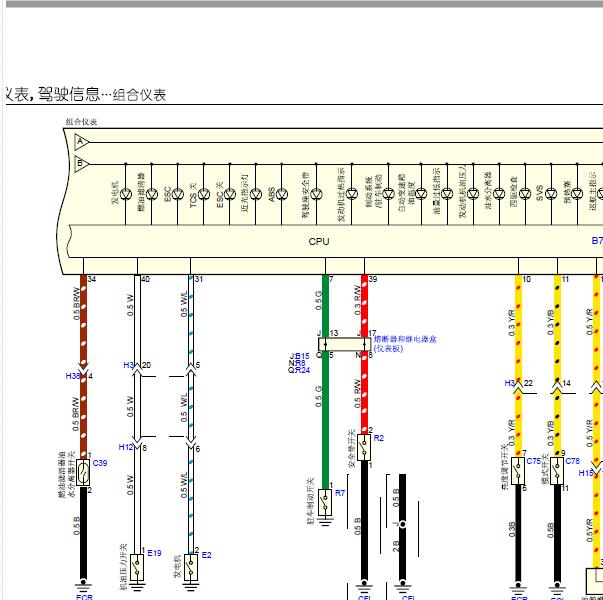Image resolution: width=603 pixels, height=600 pixels.
Task: Click the 0.5 R/W wire label
Action: (358, 394)
